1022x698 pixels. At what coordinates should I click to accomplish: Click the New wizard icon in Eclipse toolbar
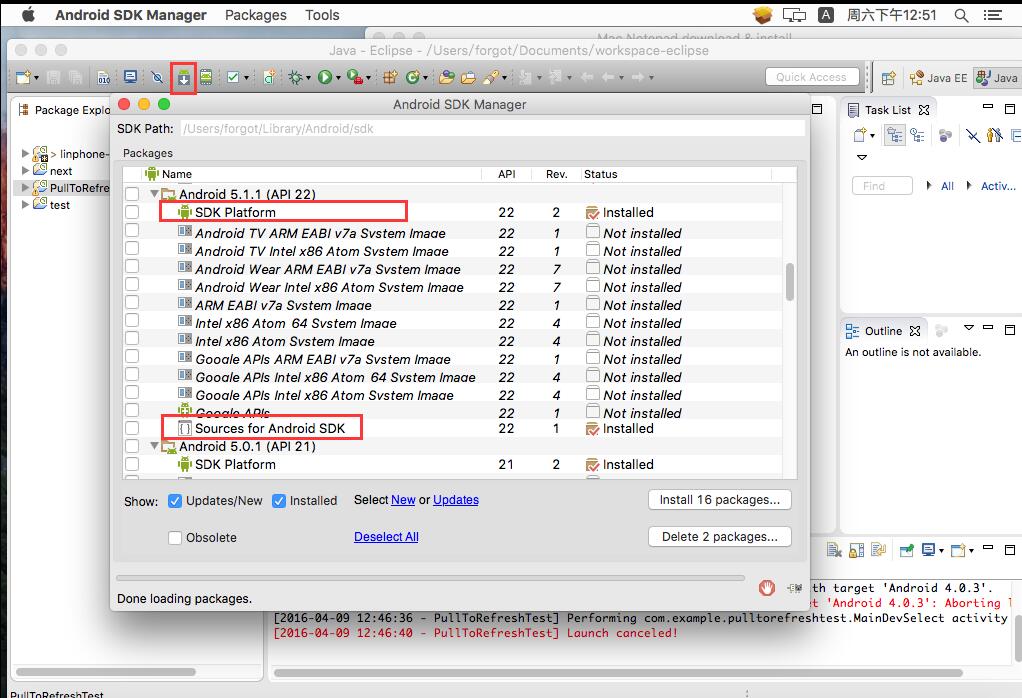[23, 78]
